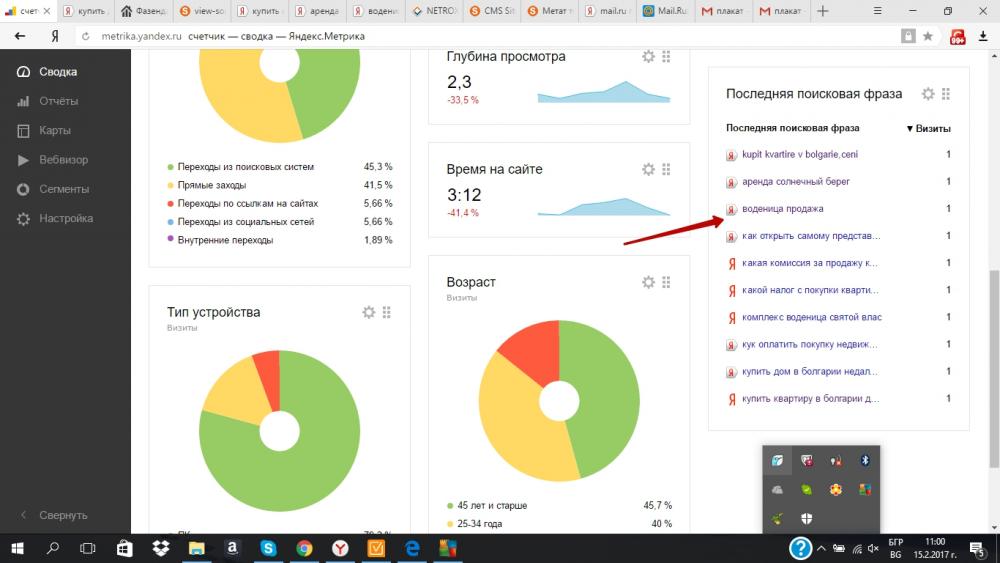Image resolution: width=1000 pixels, height=563 pixels.
Task: Select Отчёты in the left menu
Action: click(59, 101)
